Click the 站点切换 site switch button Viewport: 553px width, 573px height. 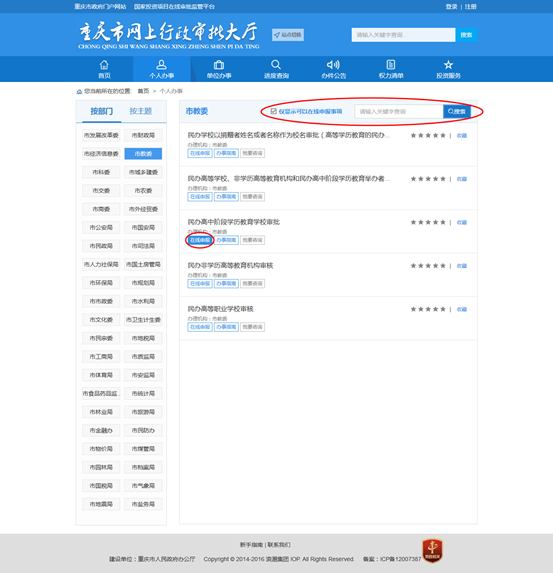coord(288,35)
